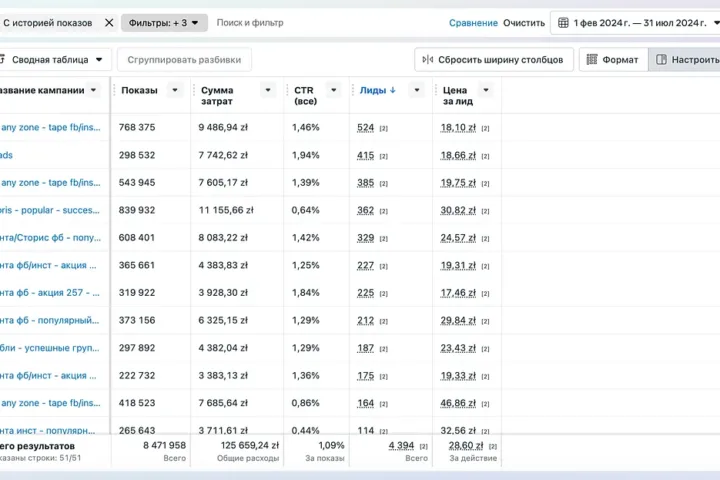
Task: Open the 'Фильтры: + 3' dropdown
Action: click(164, 23)
